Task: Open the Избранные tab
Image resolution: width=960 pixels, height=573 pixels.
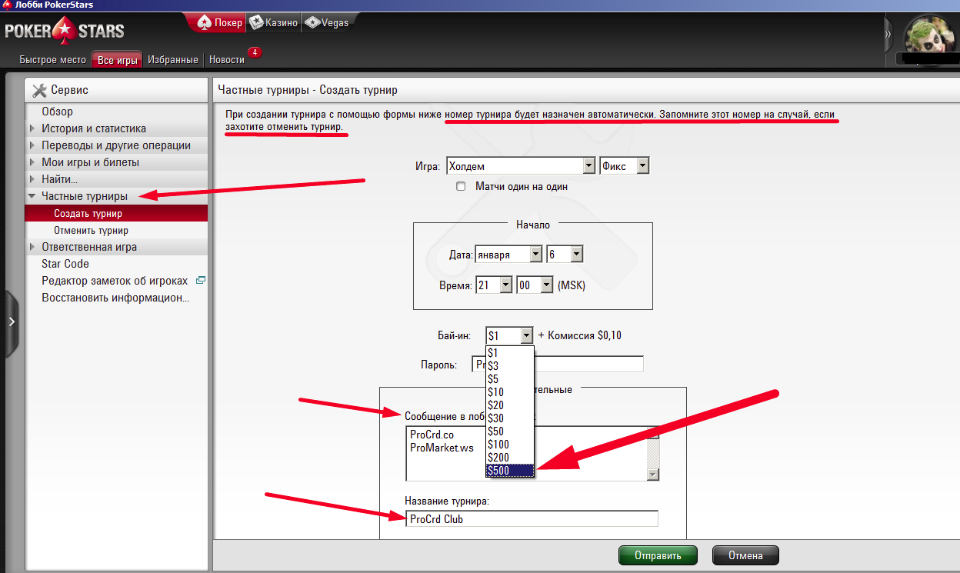Action: point(173,60)
